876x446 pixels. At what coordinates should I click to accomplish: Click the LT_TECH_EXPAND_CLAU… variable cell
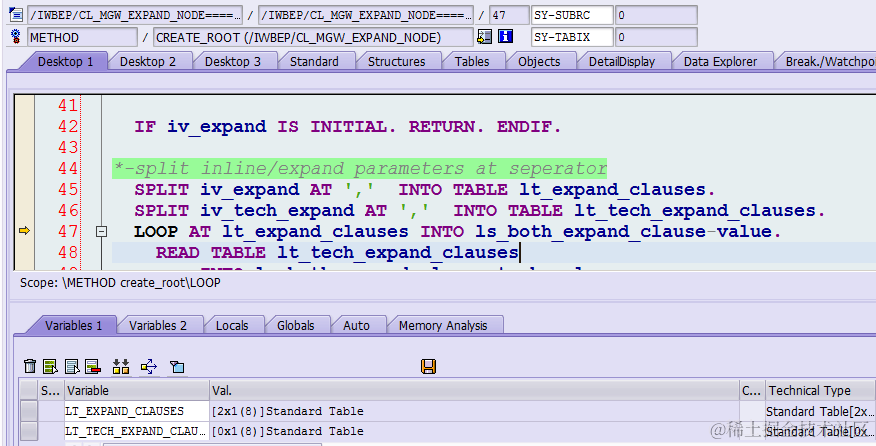tap(137, 431)
